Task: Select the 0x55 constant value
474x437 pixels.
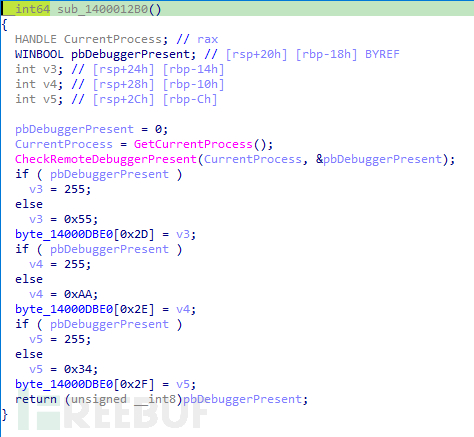Action: [78, 219]
